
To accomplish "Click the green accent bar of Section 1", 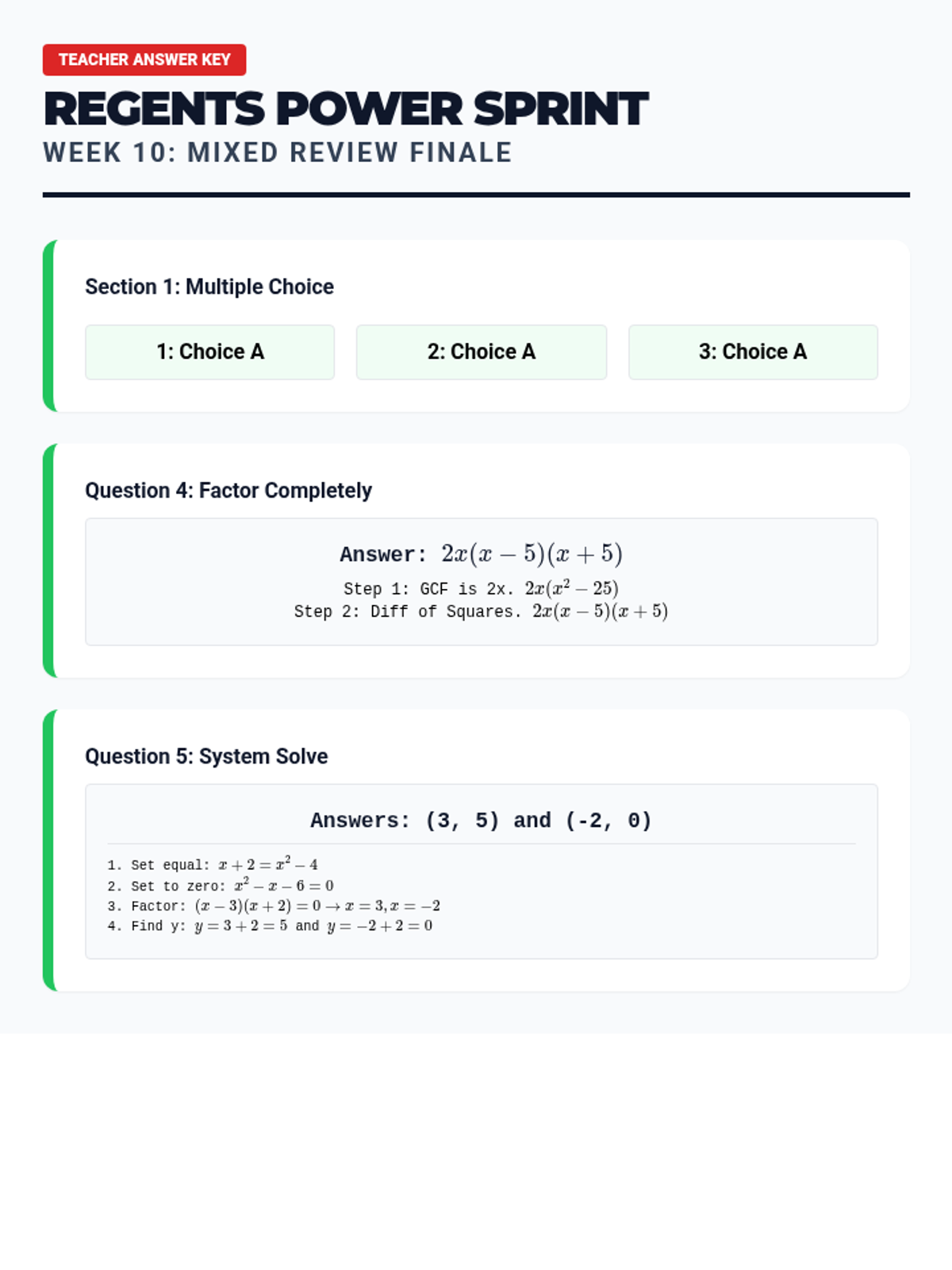I will [48, 325].
